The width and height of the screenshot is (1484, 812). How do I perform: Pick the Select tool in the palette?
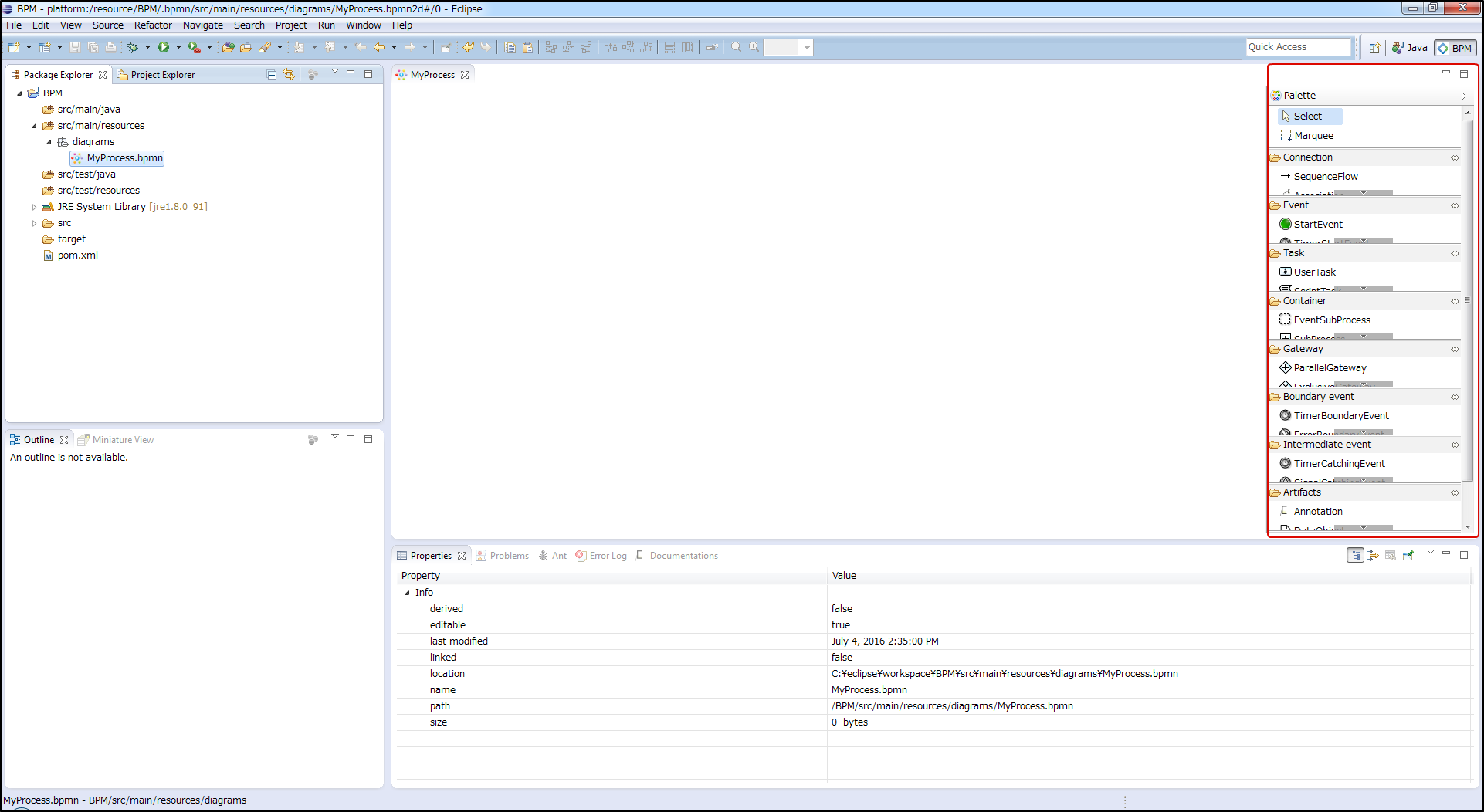[1310, 117]
